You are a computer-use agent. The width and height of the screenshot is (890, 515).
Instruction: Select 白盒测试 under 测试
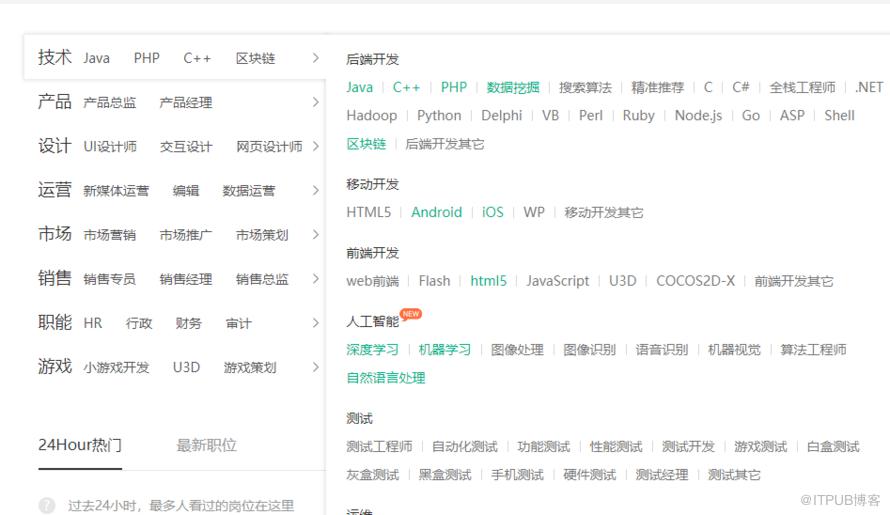coord(833,447)
